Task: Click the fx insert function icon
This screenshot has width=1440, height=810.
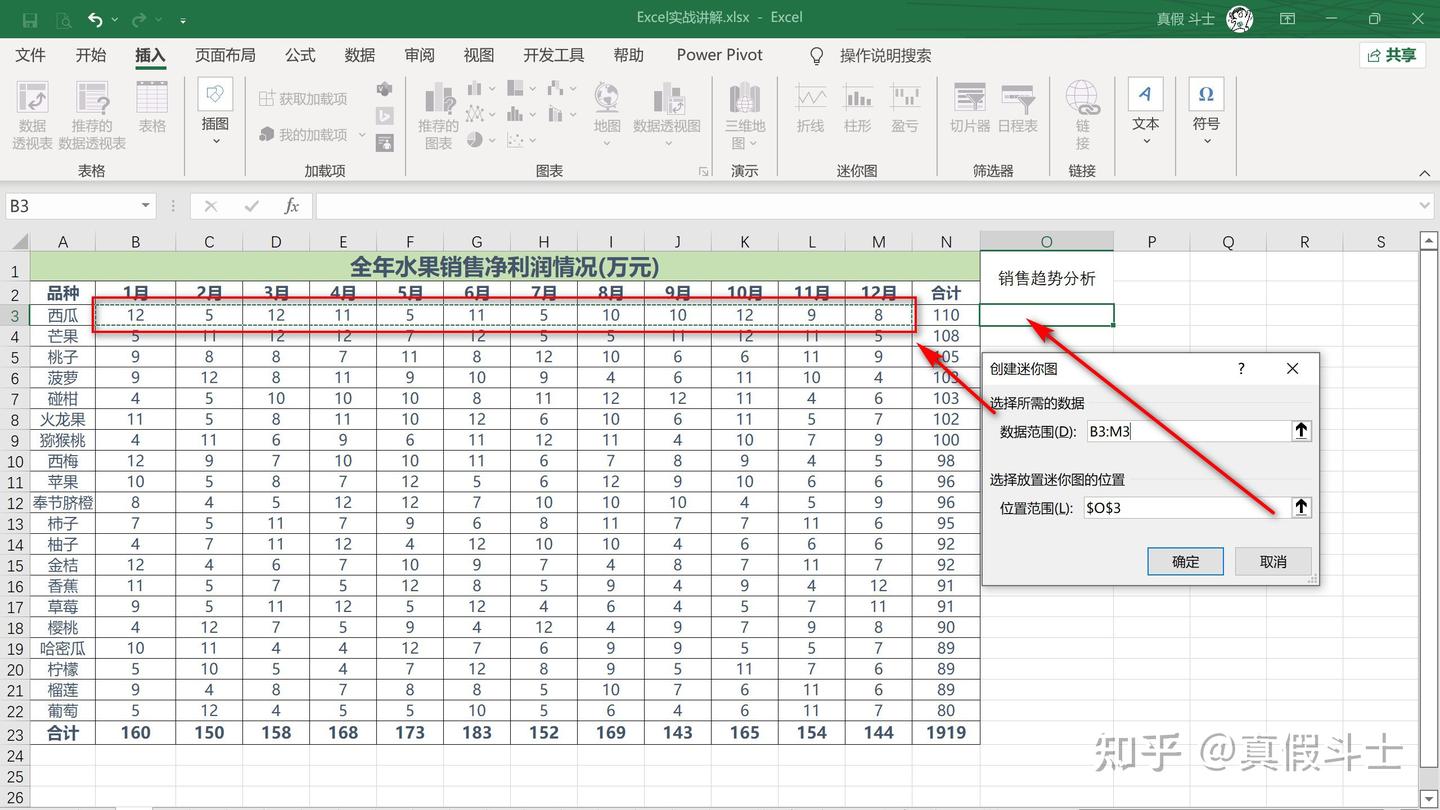Action: (x=292, y=206)
